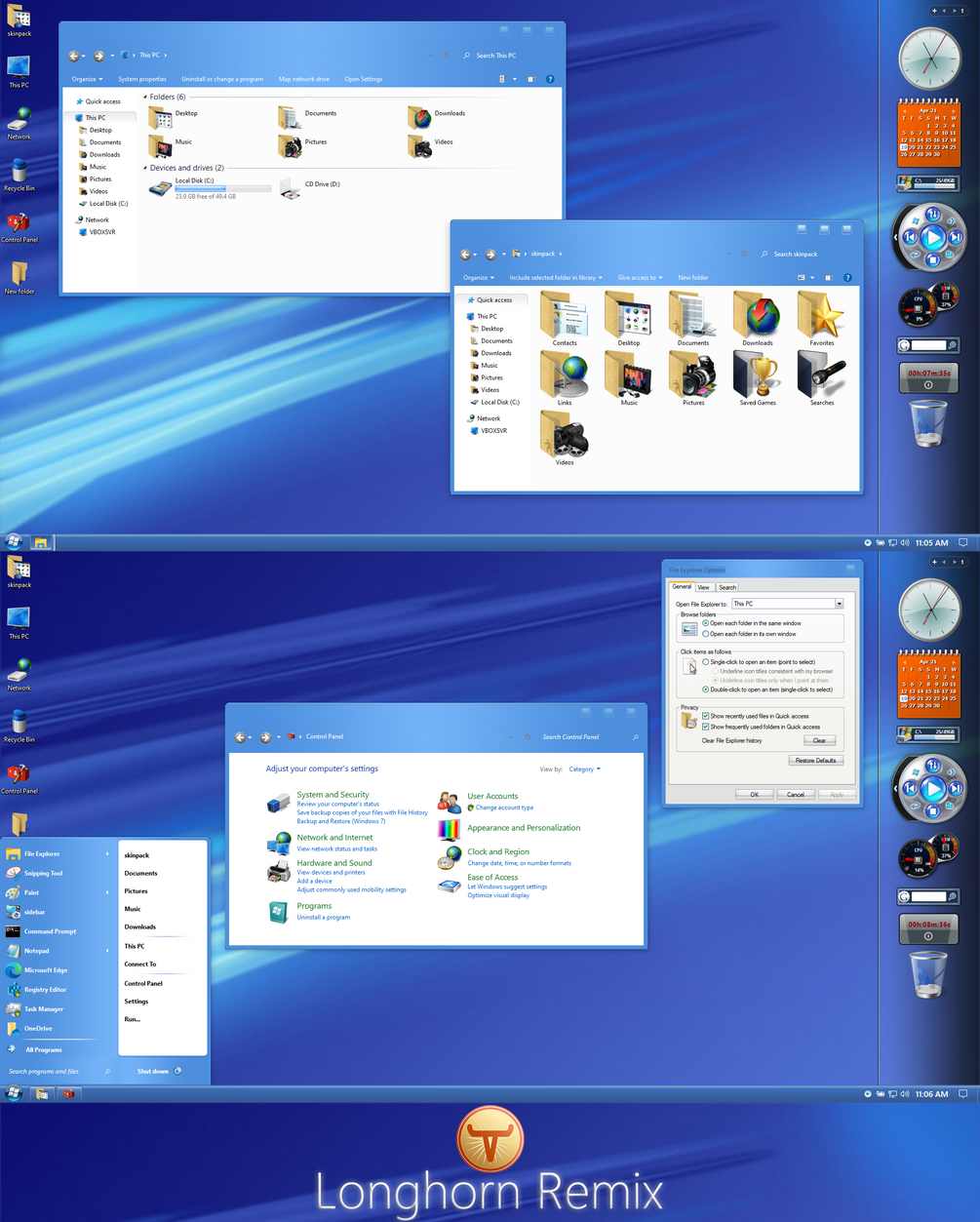Click the Change account type link
Image resolution: width=980 pixels, height=1222 pixels.
tap(504, 808)
